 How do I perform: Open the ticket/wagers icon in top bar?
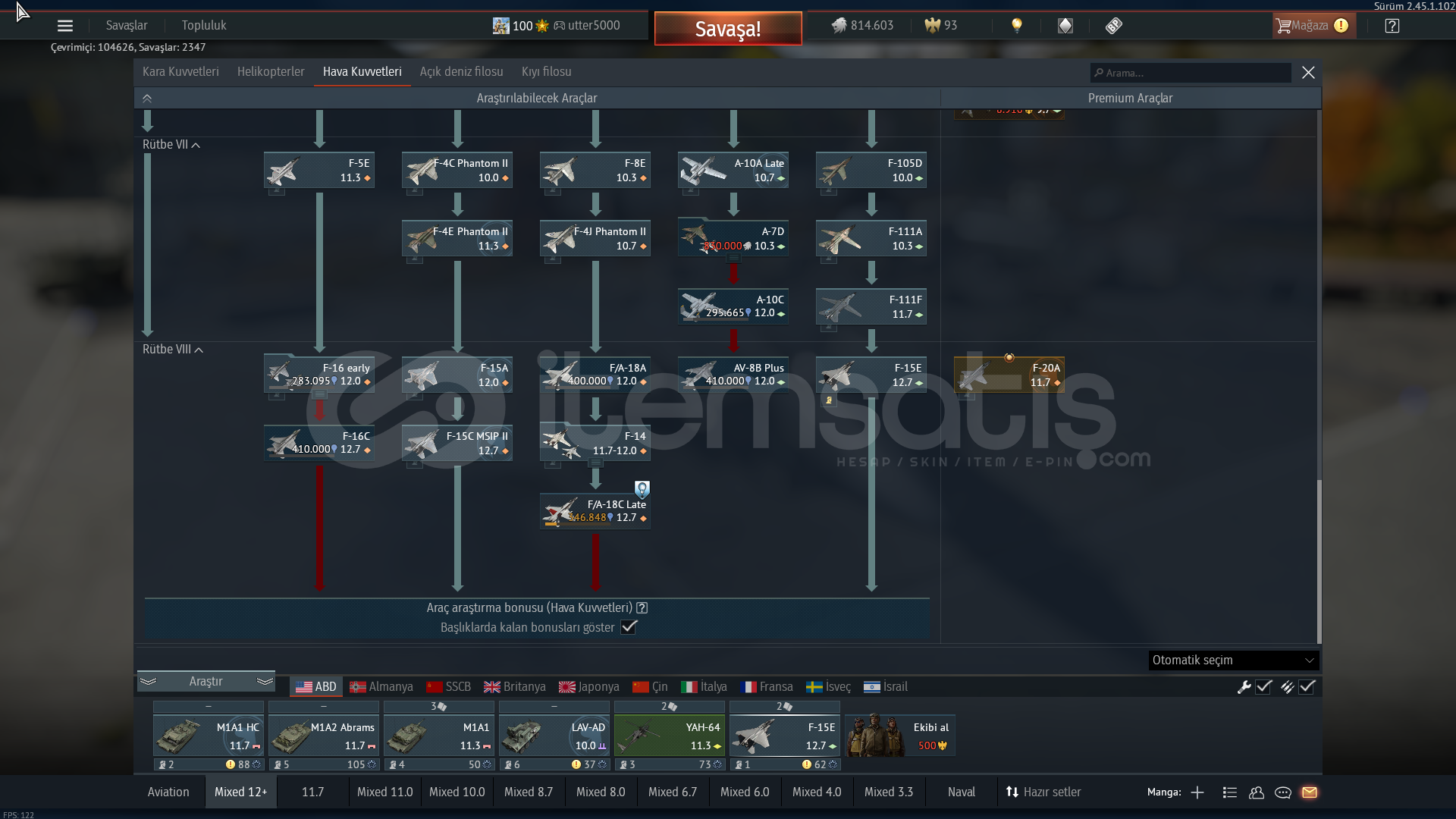coord(1113,26)
